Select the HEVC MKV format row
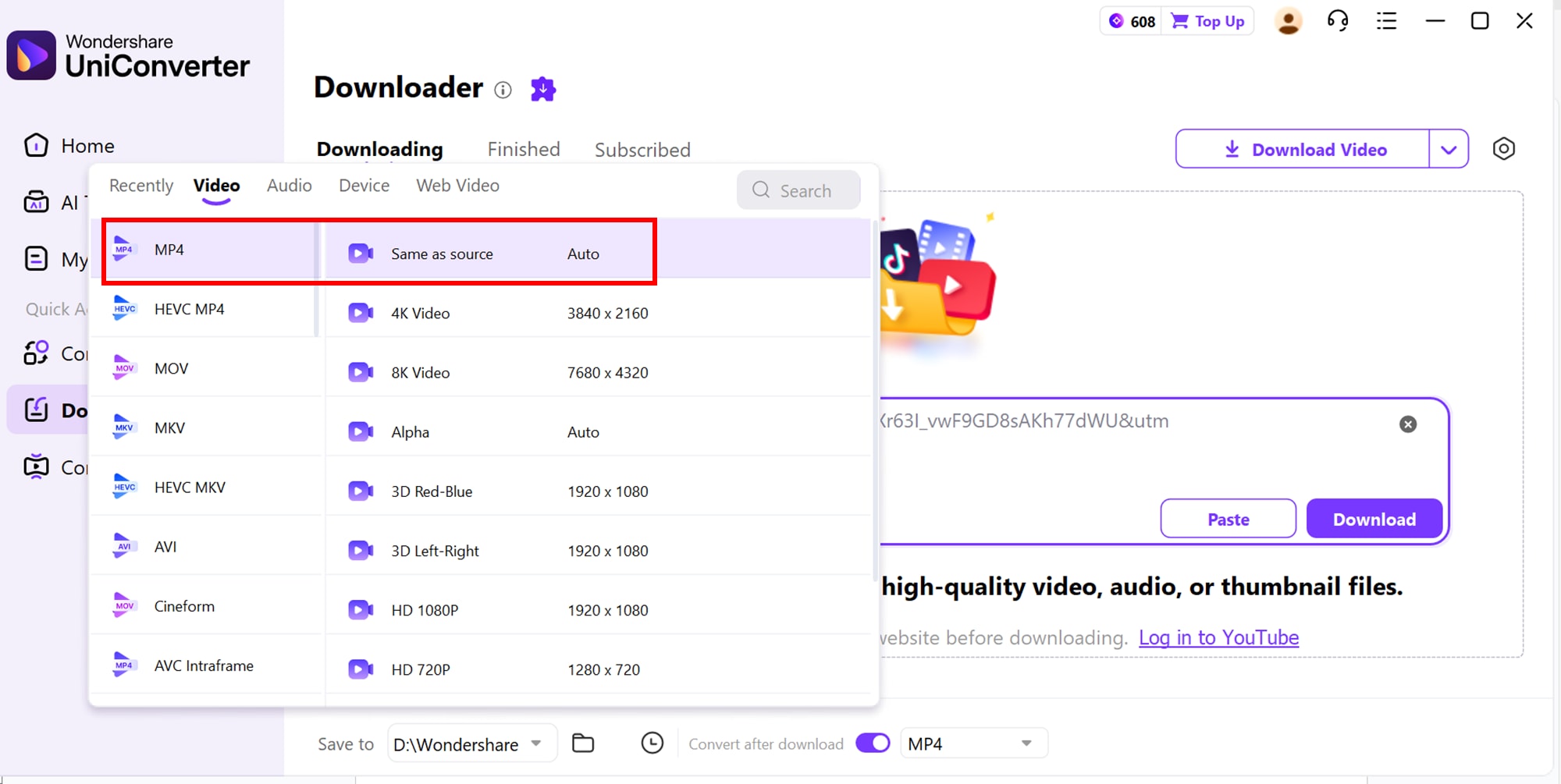1561x784 pixels. coord(207,488)
